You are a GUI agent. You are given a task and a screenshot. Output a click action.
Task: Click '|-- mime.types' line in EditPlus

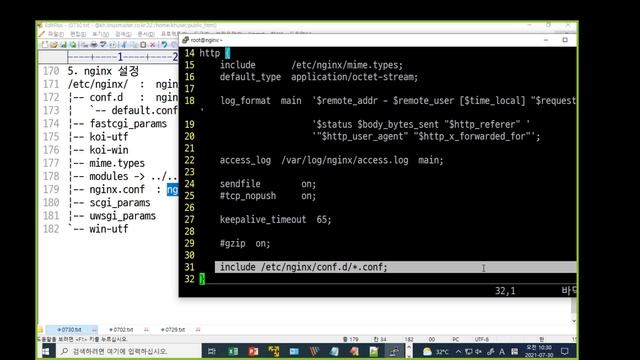pos(107,163)
